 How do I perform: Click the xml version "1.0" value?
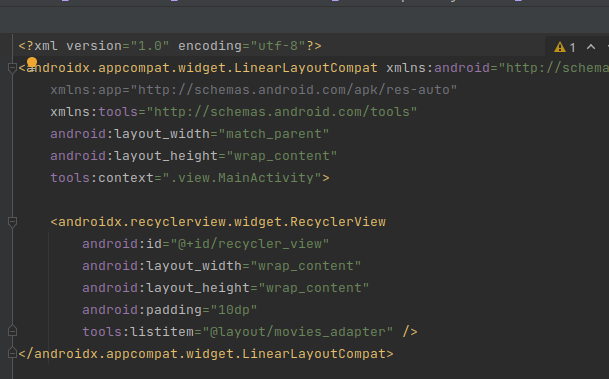click(x=150, y=46)
